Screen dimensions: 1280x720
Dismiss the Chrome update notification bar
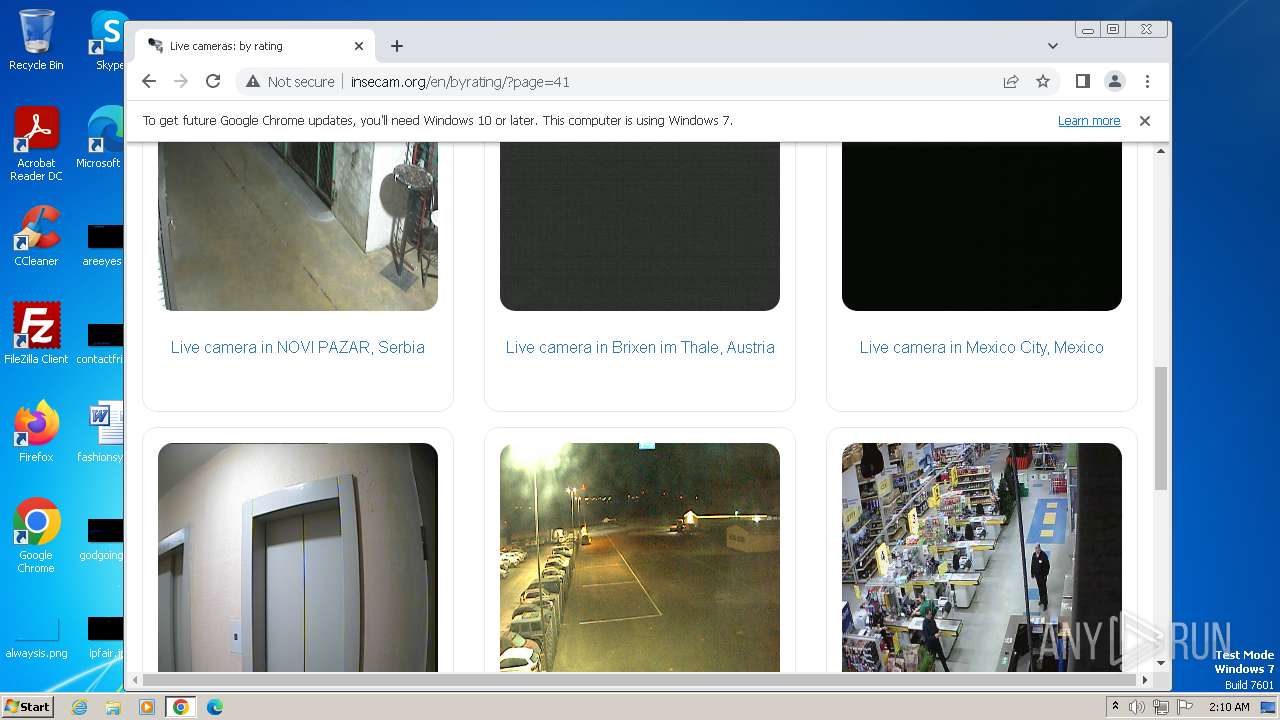(1145, 121)
